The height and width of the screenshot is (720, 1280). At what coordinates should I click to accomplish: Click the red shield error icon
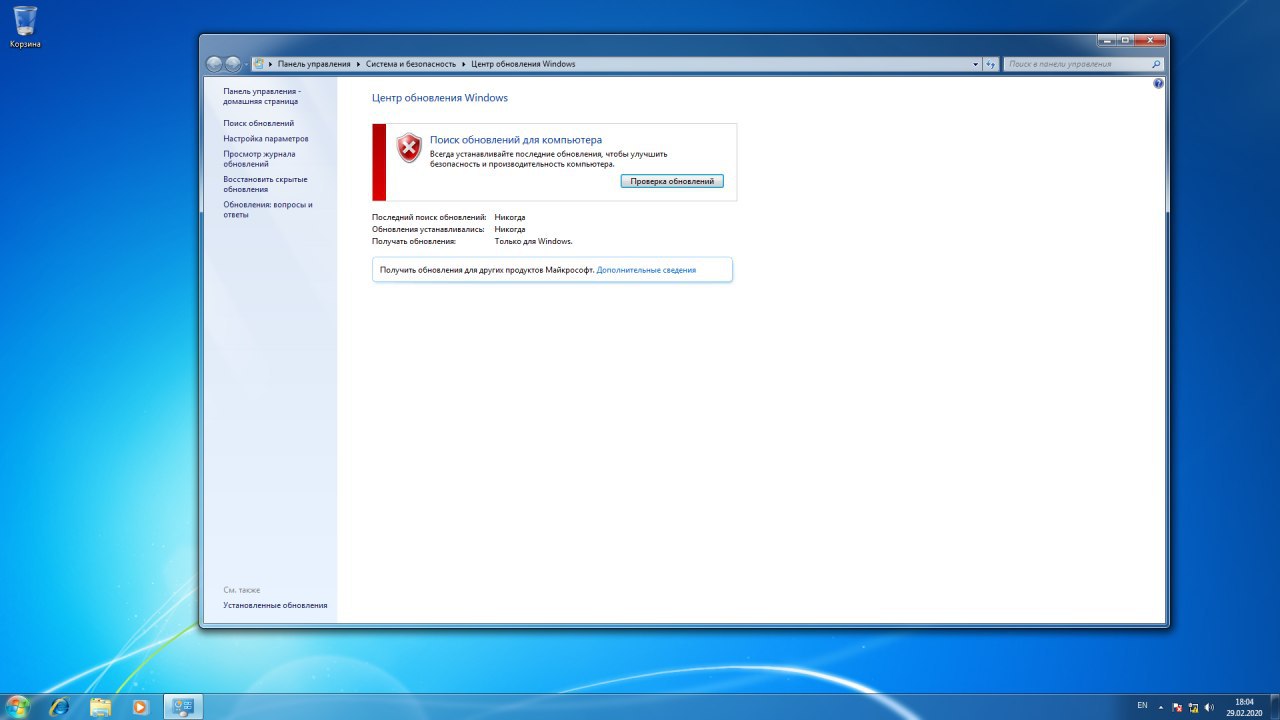click(409, 148)
